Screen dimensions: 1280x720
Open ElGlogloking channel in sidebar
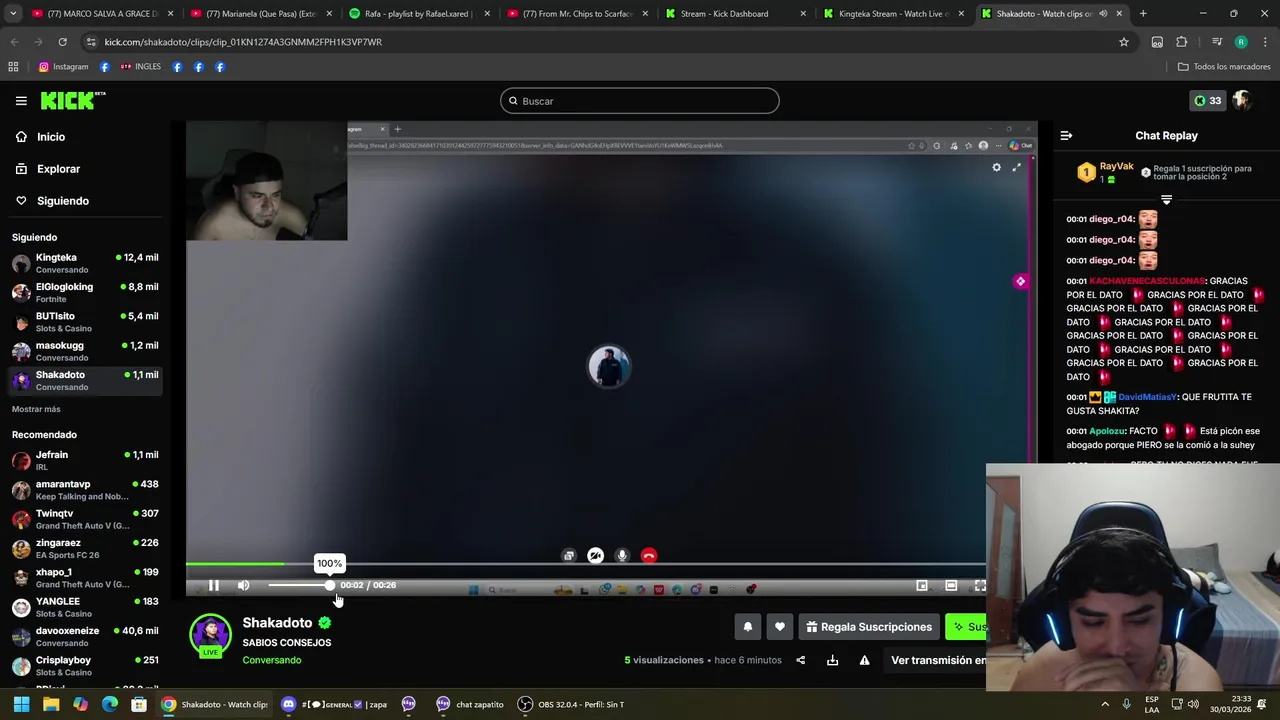tap(84, 292)
